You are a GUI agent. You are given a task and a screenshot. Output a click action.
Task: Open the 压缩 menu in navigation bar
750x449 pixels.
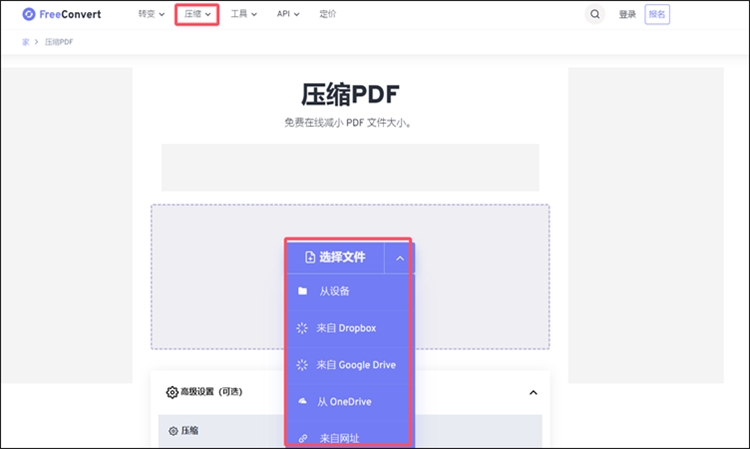point(197,14)
